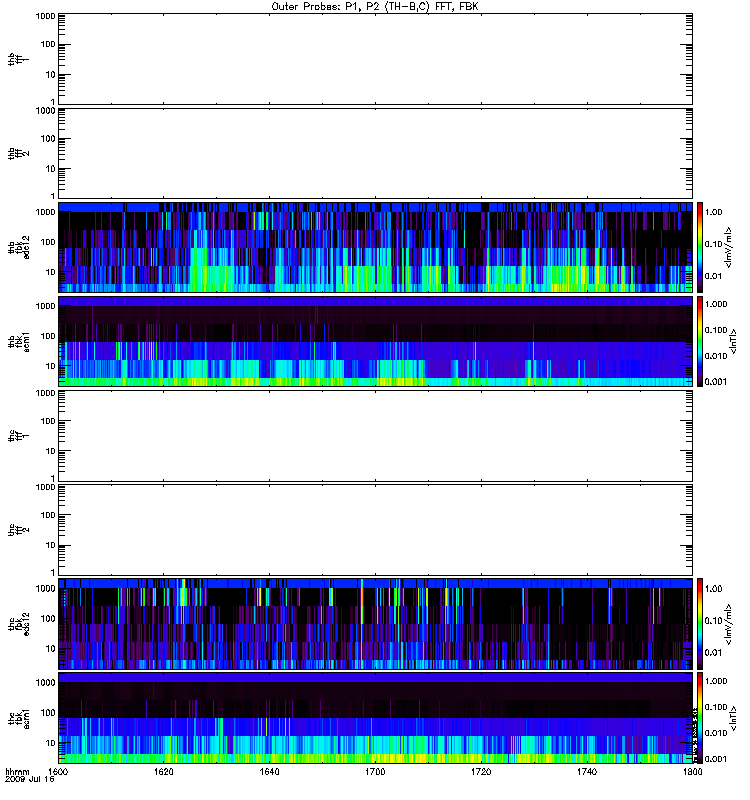Screen dimensions: 750x800
Task: Click the 100 y-tick of thb fff 1 panel
Action: (x=48, y=44)
